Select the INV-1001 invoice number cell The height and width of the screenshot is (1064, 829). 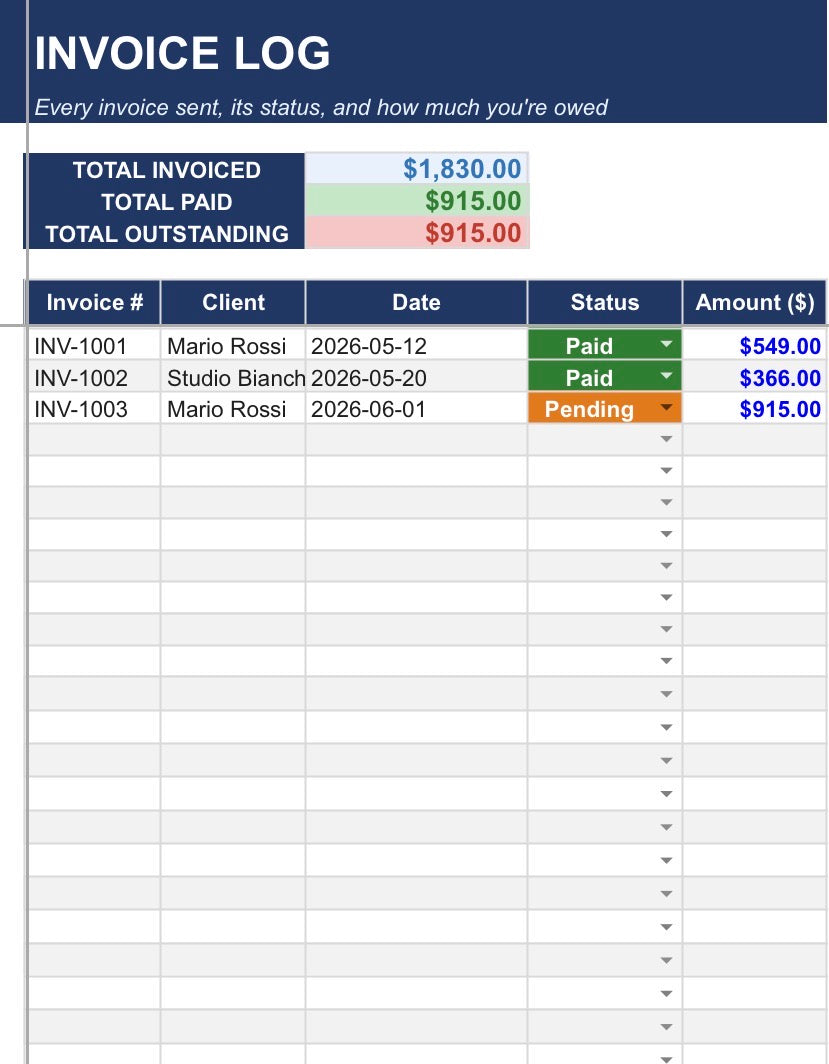click(94, 345)
